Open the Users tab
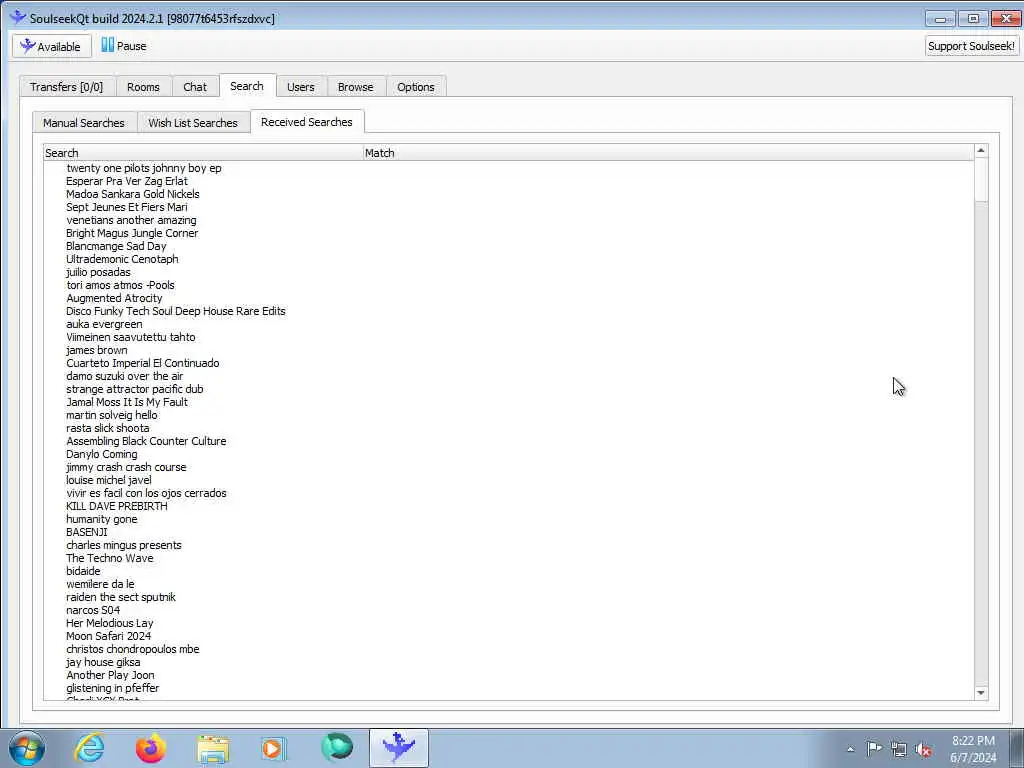Viewport: 1024px width, 768px height. 300,87
